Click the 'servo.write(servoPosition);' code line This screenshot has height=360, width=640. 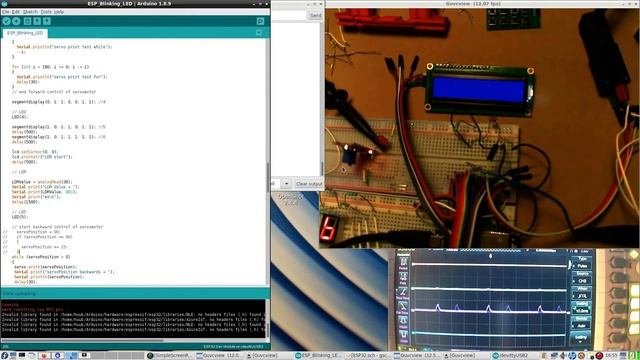tap(46, 267)
